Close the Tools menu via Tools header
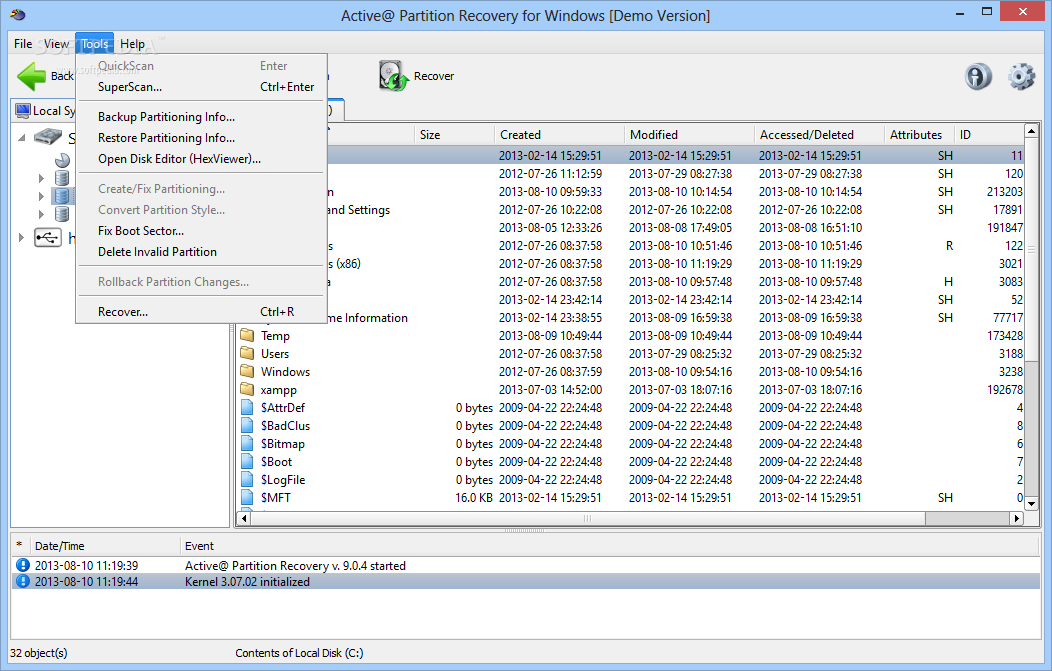This screenshot has width=1052, height=671. 95,44
